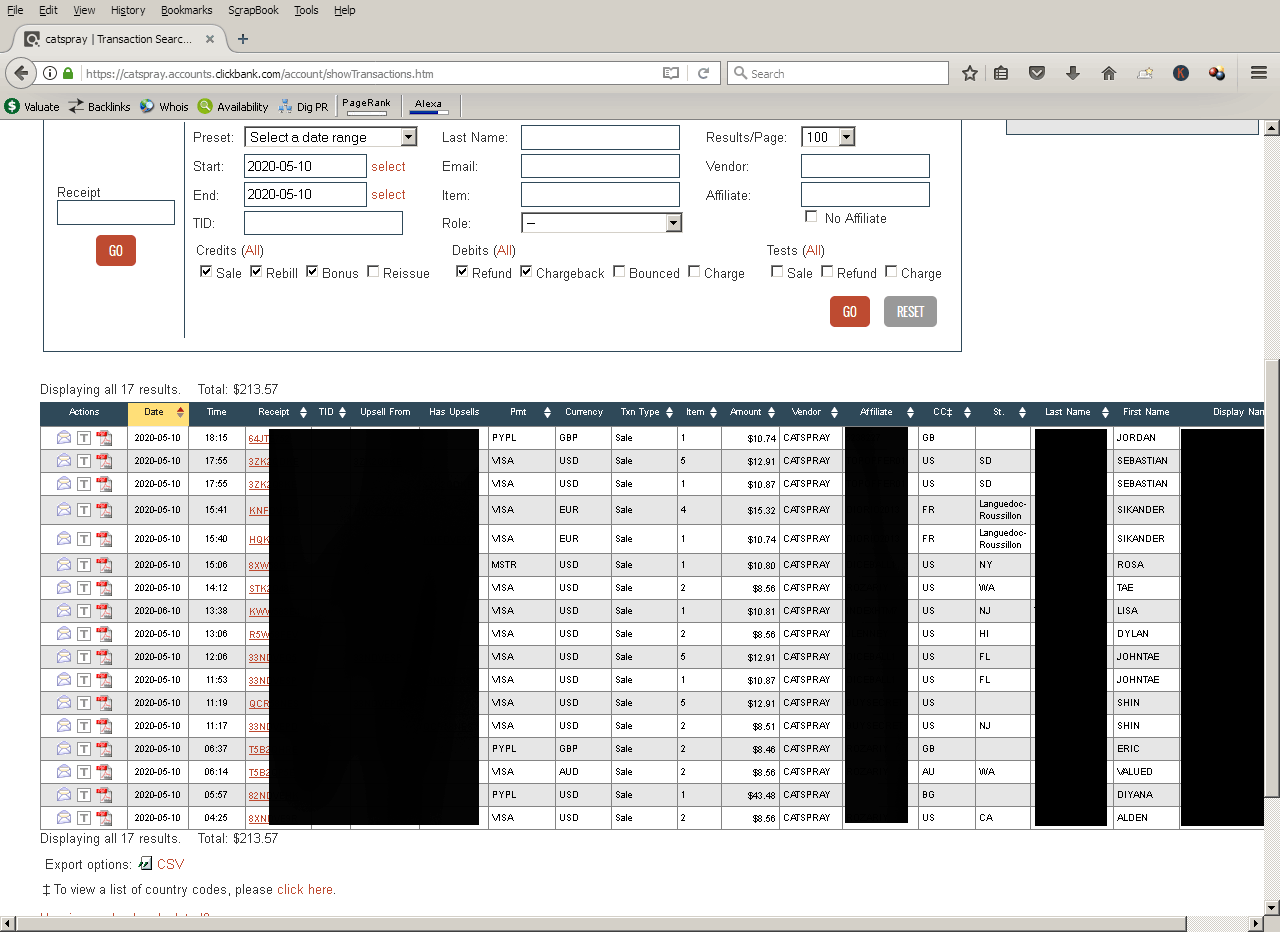Open the Preset date range dropdown
Screen dimensions: 1280x932
[x=330, y=137]
